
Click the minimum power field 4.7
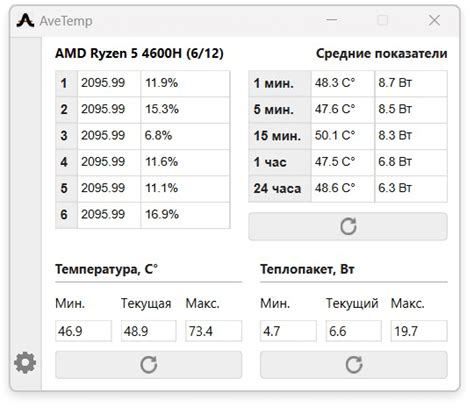(288, 331)
